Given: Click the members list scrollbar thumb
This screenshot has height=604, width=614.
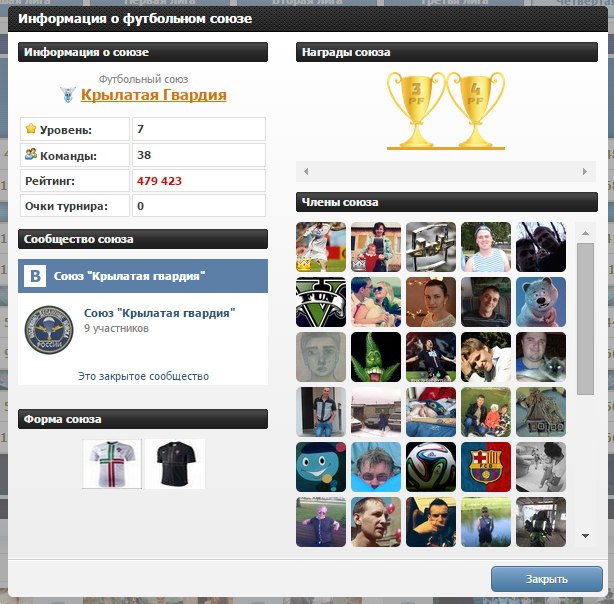Looking at the screenshot, I should [585, 318].
